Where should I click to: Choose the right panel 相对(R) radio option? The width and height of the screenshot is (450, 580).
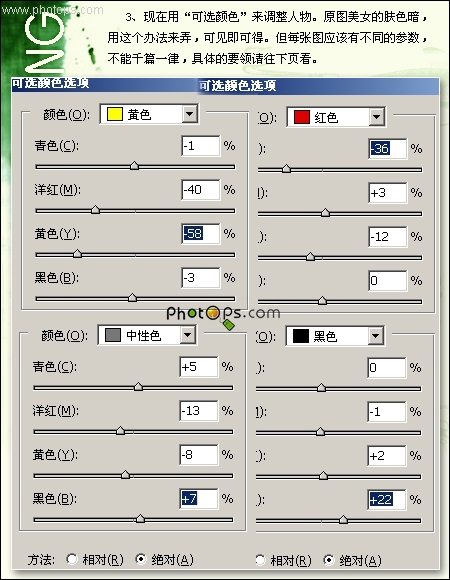260,560
